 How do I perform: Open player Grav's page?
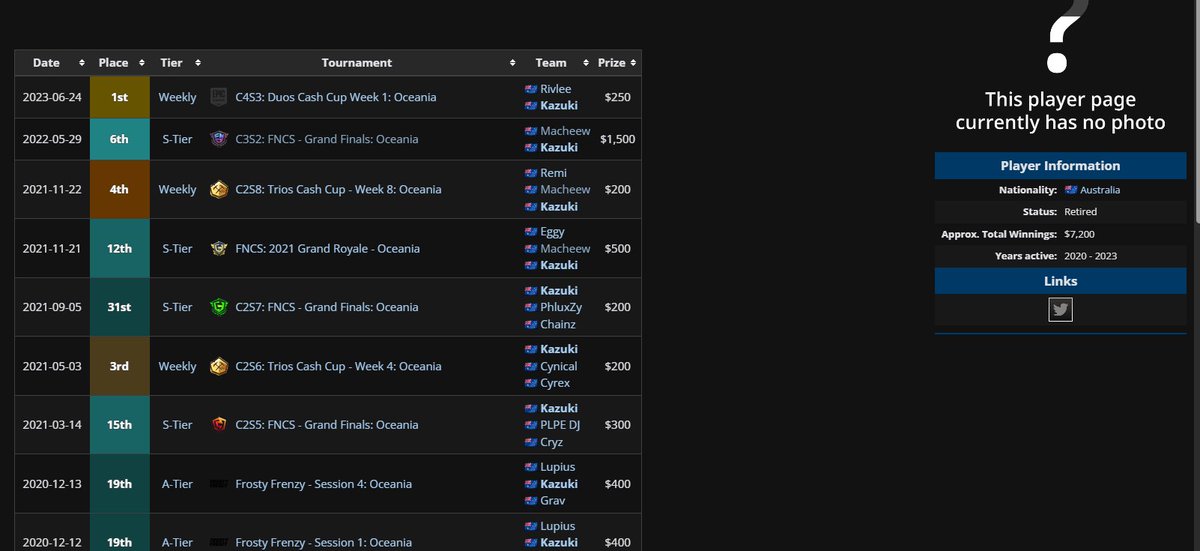pyautogui.click(x=552, y=501)
